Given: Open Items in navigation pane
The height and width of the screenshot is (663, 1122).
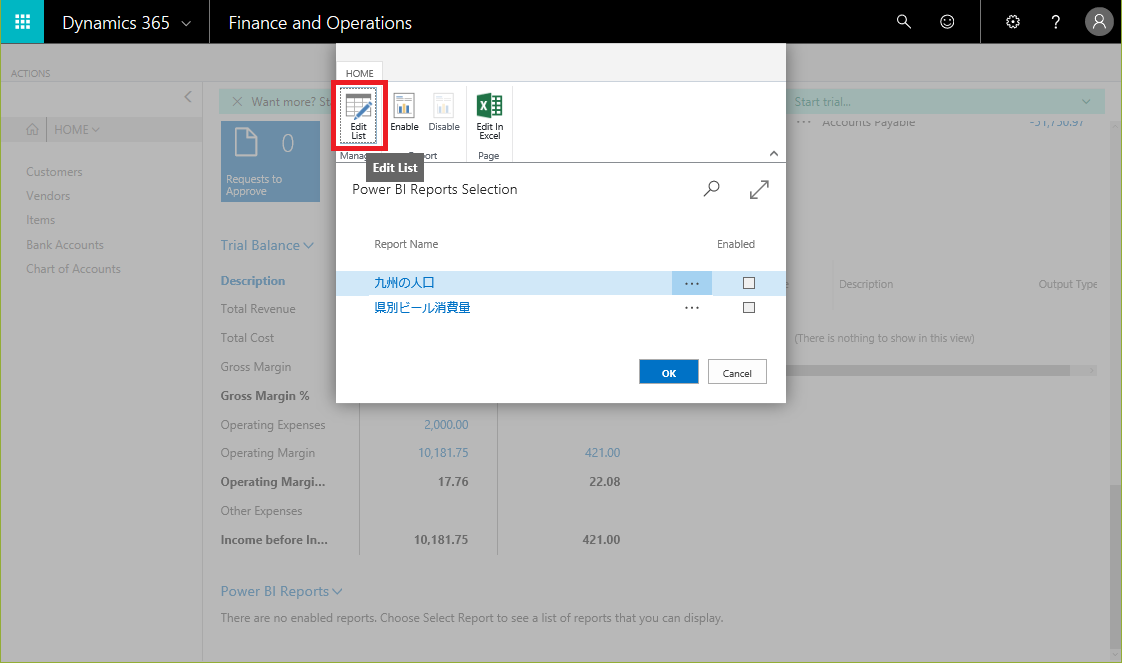Looking at the screenshot, I should coord(41,220).
